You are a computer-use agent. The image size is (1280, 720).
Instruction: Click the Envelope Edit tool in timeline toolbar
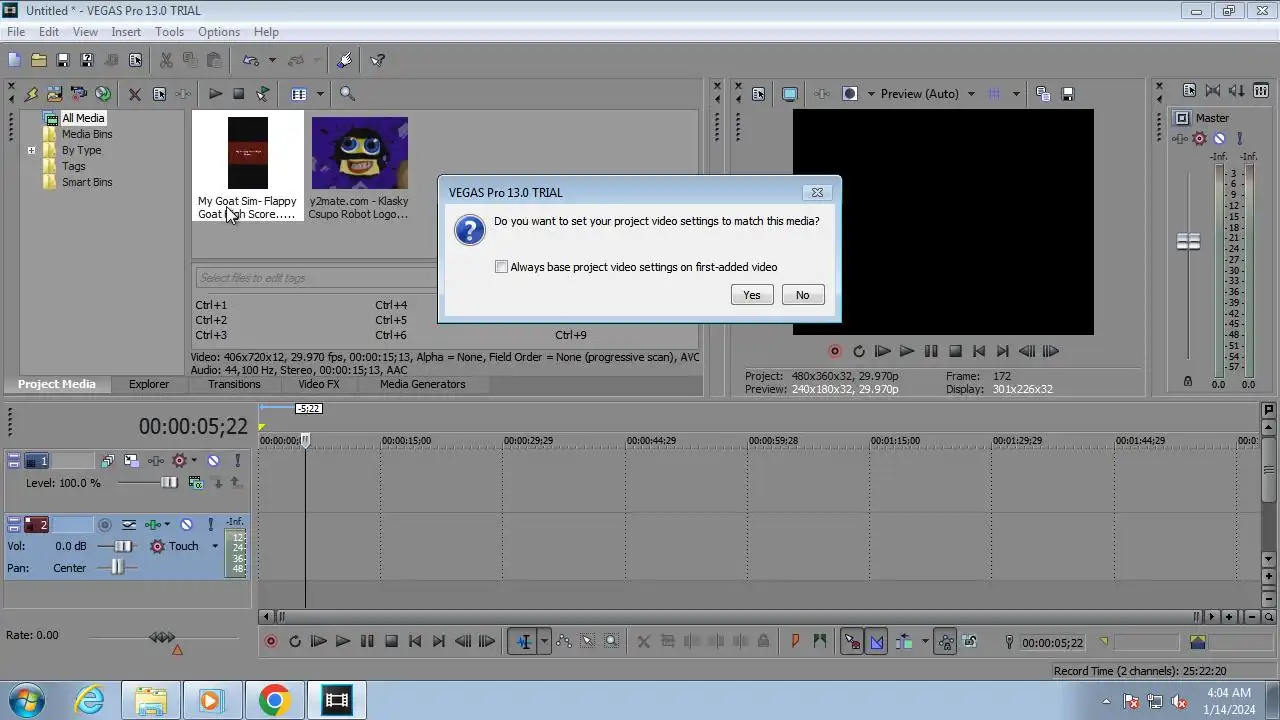[564, 642]
